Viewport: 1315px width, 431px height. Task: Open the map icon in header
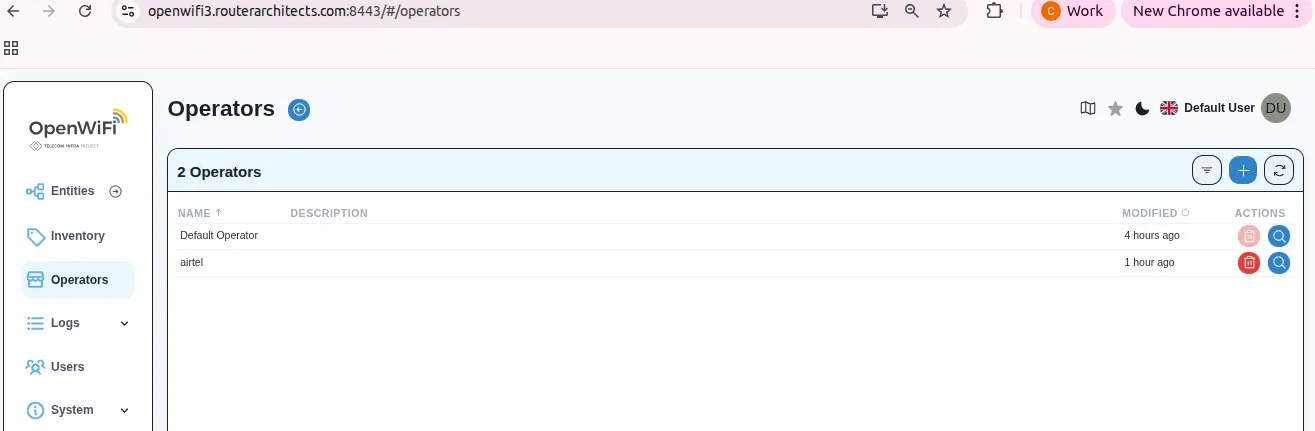[x=1088, y=108]
